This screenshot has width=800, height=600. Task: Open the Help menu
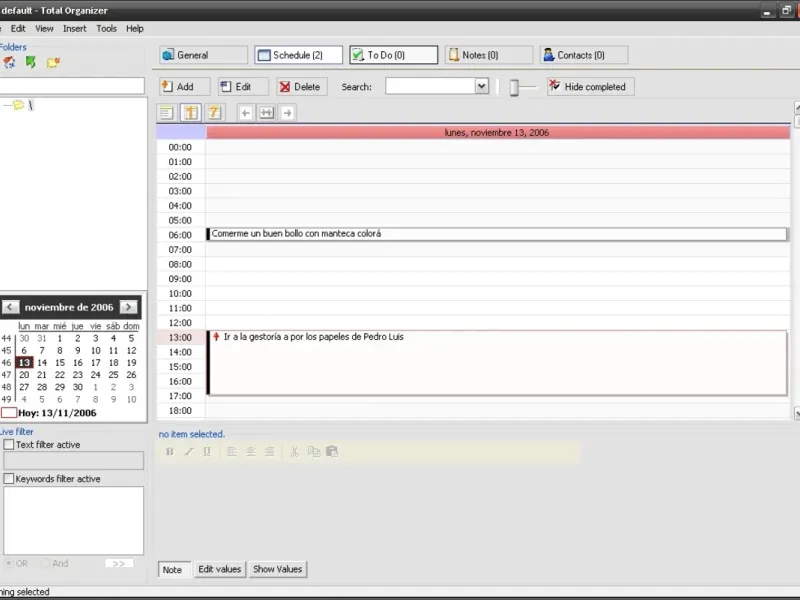tap(135, 29)
